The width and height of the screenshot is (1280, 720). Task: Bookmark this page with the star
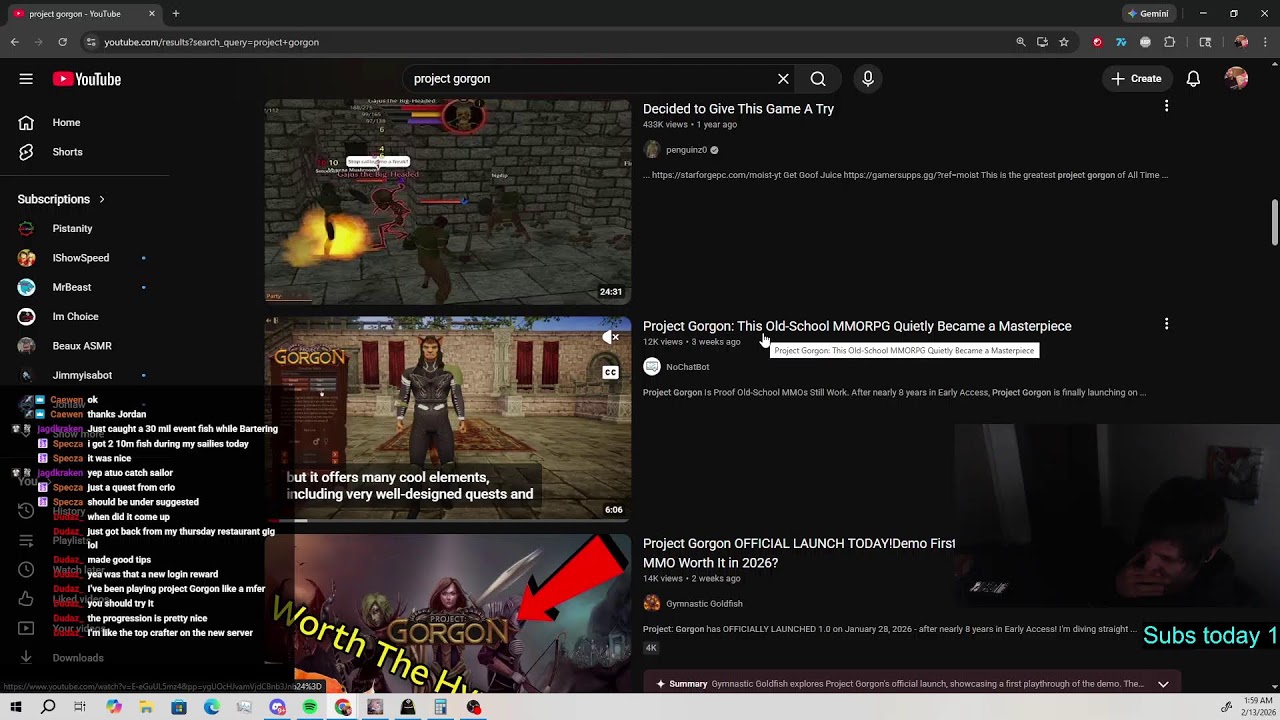1064,42
